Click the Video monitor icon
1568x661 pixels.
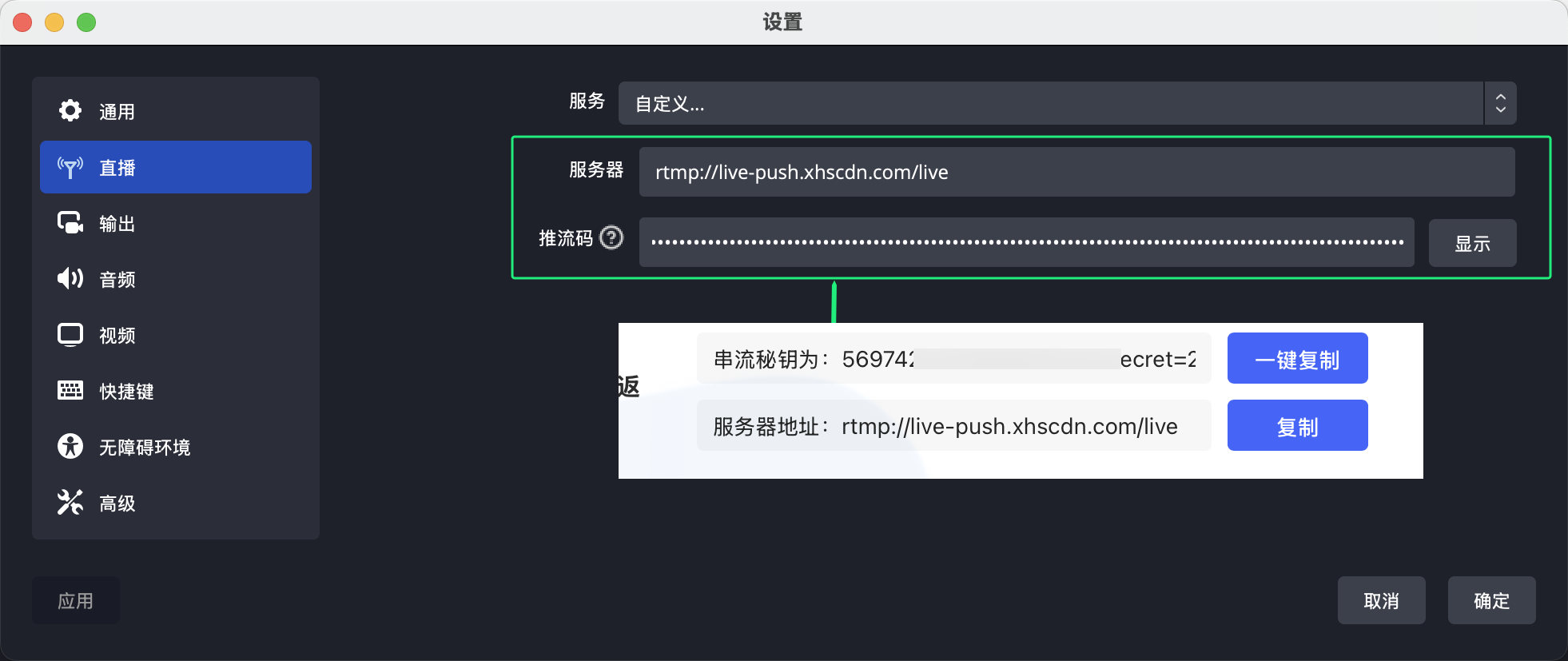[x=70, y=334]
